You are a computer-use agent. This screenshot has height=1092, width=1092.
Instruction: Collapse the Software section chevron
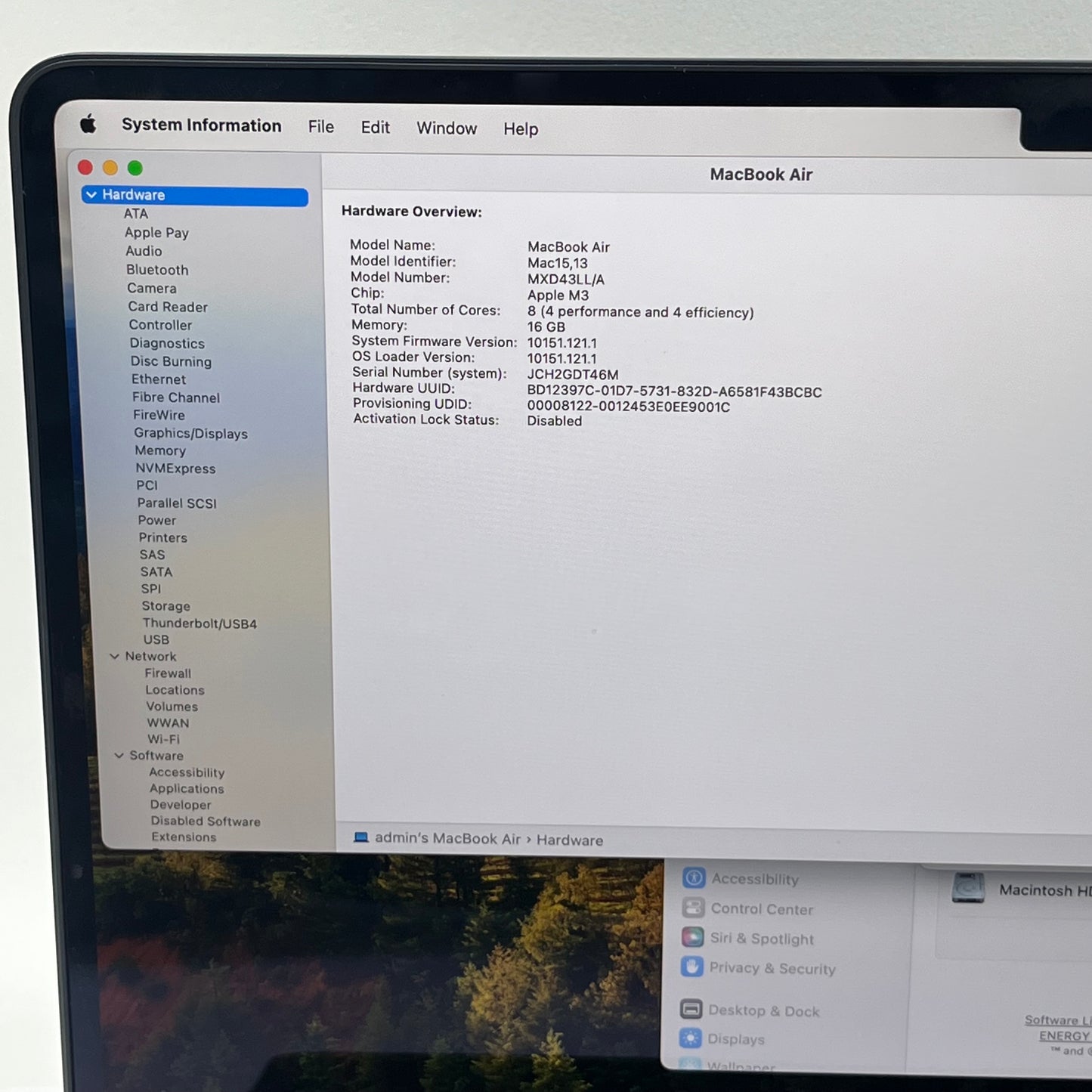(119, 755)
